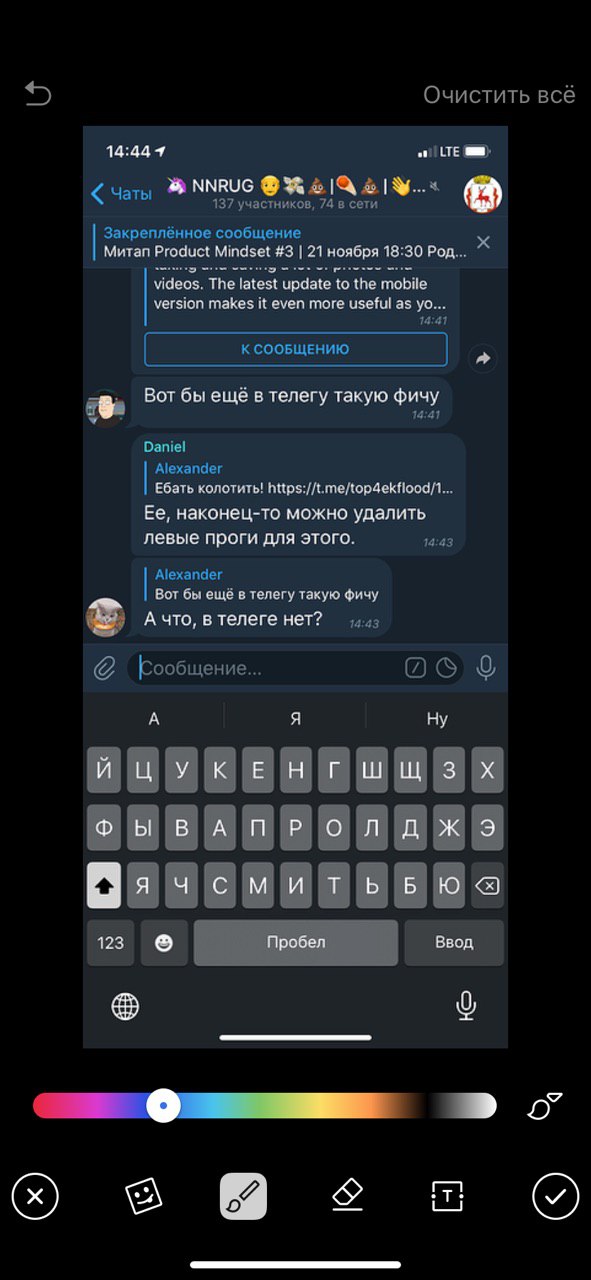Image resolution: width=591 pixels, height=1280 pixels.
Task: Pick the color at slider handle
Action: click(163, 1105)
